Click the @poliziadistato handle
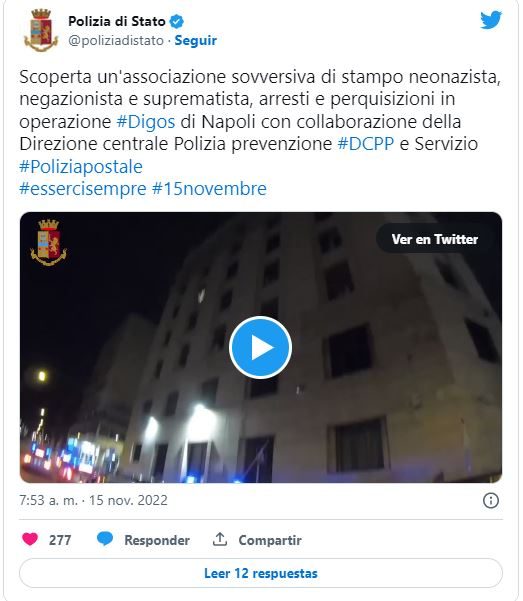The width and height of the screenshot is (523, 601). tap(116, 40)
